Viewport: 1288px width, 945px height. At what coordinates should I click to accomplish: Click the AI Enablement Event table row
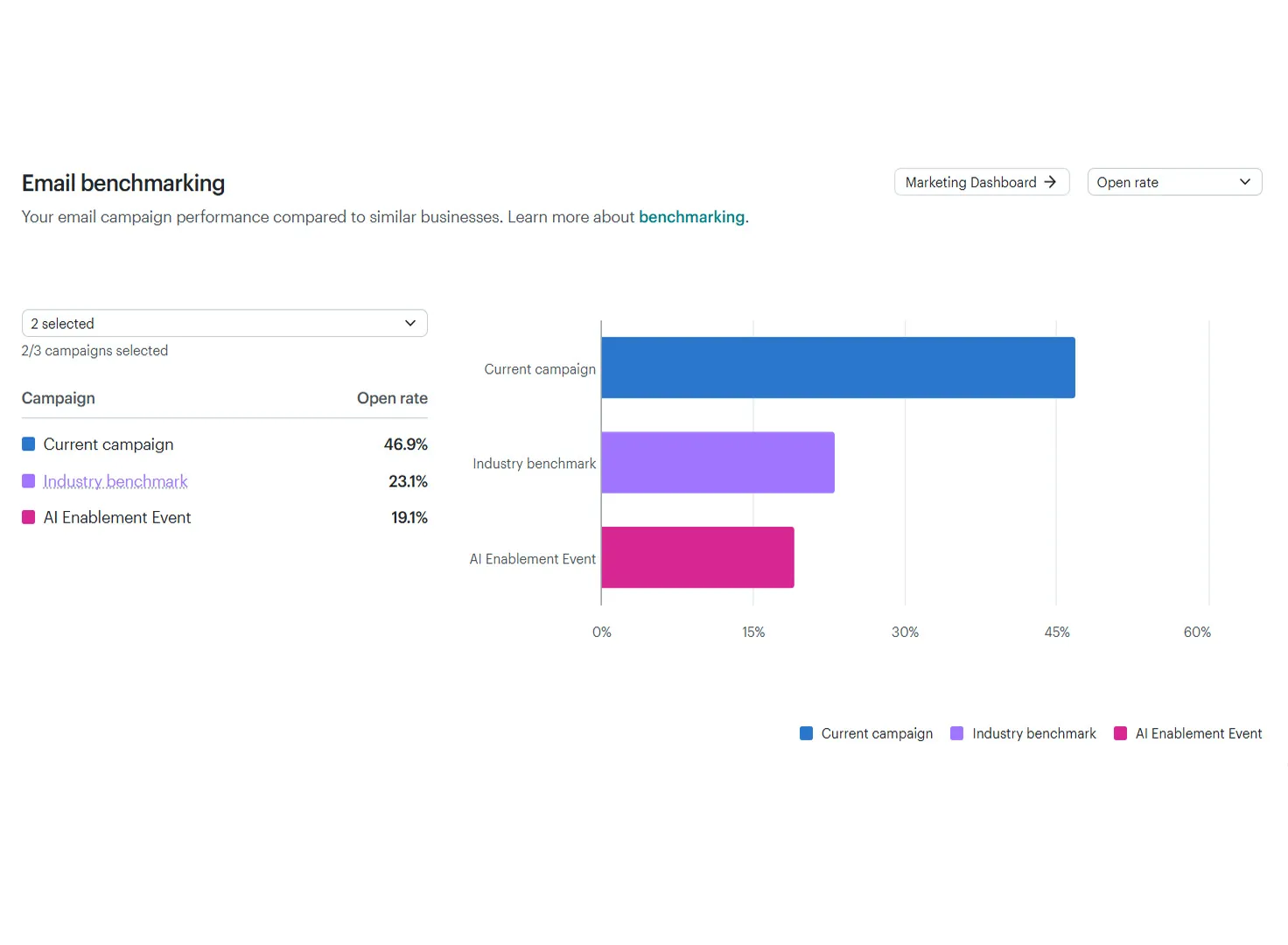tap(224, 517)
